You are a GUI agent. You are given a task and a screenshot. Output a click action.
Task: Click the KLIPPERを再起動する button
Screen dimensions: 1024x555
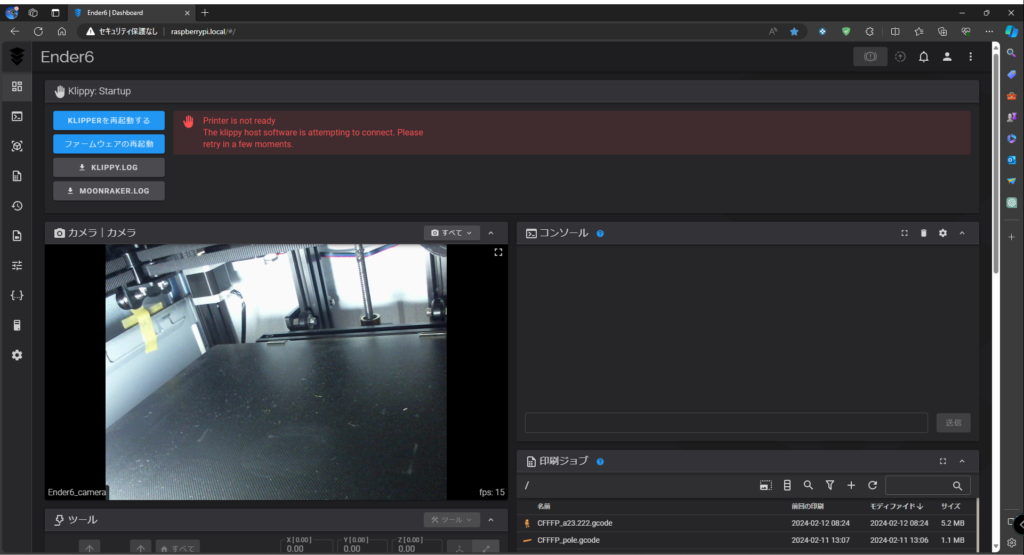pyautogui.click(x=108, y=120)
